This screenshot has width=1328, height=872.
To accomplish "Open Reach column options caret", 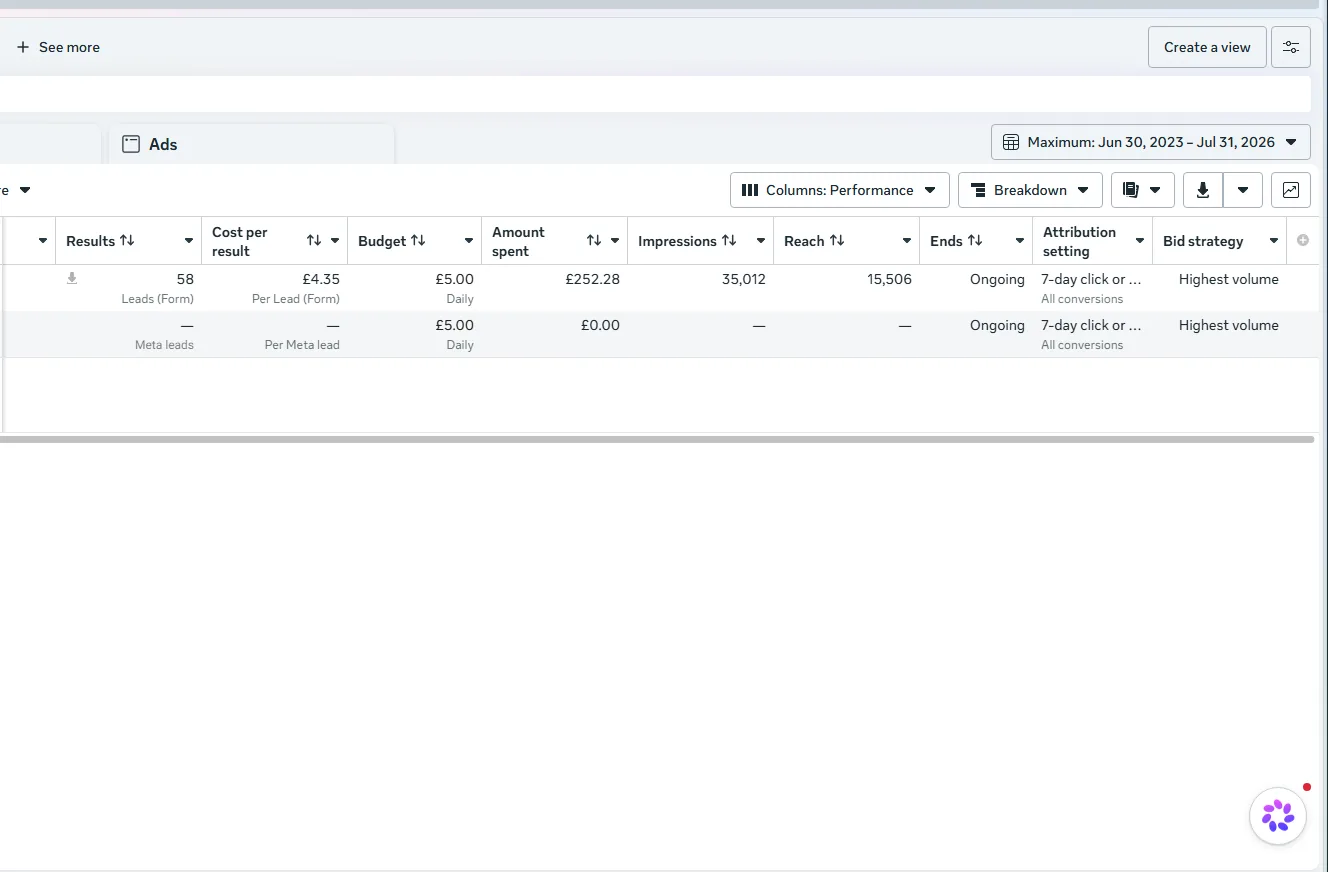I will coord(907,241).
